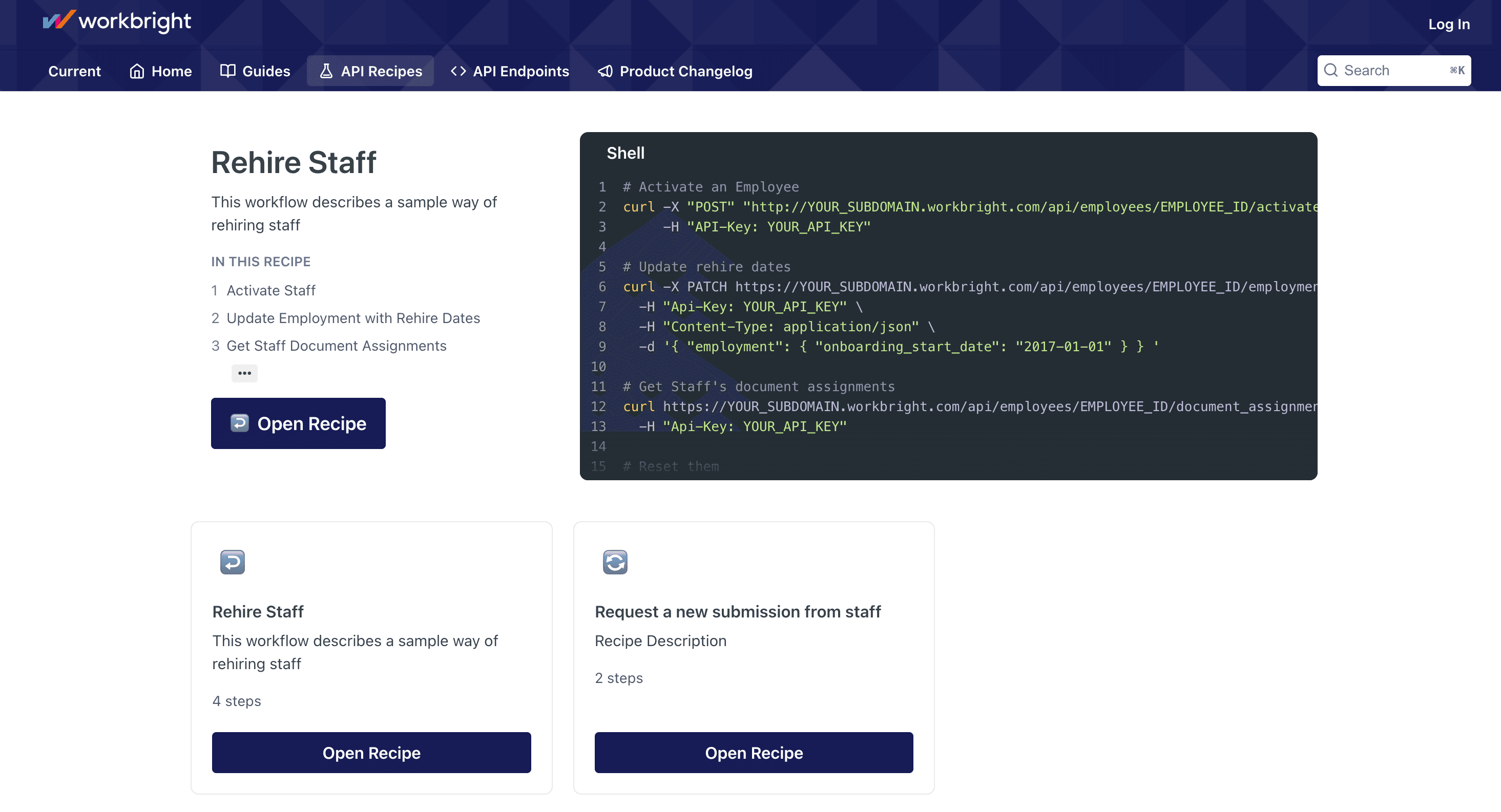The image size is (1501, 812).
Task: Select step 3 Get Staff Document Assignments
Action: (x=336, y=346)
